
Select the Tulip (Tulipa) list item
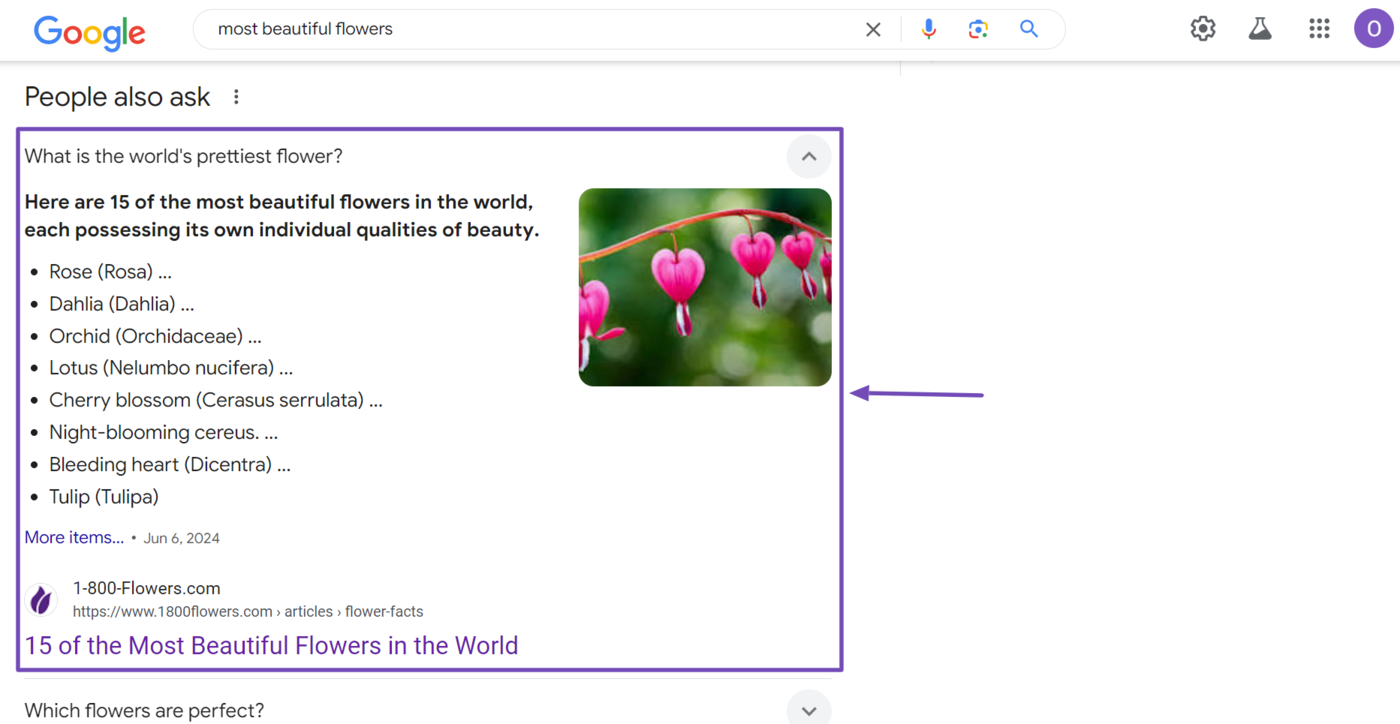click(104, 496)
